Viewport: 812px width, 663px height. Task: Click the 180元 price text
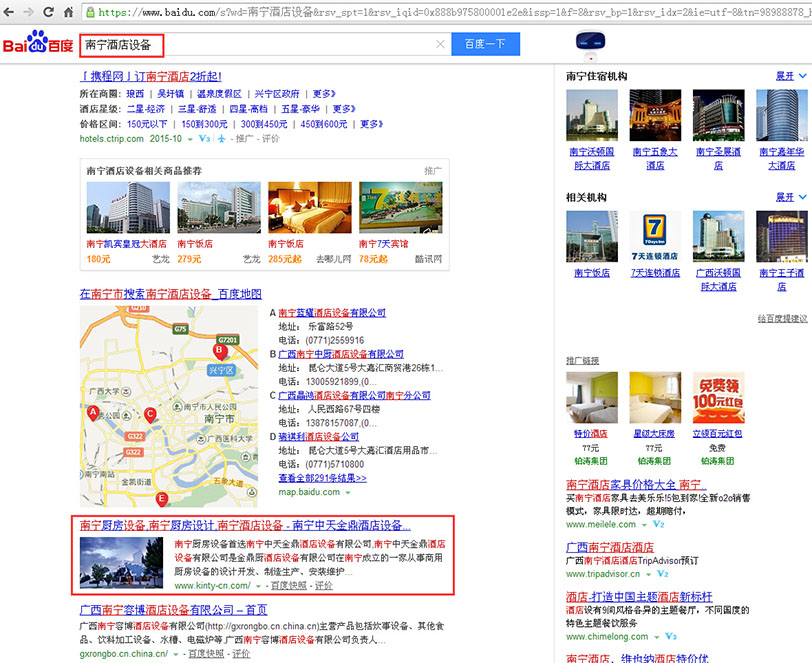tap(98, 259)
